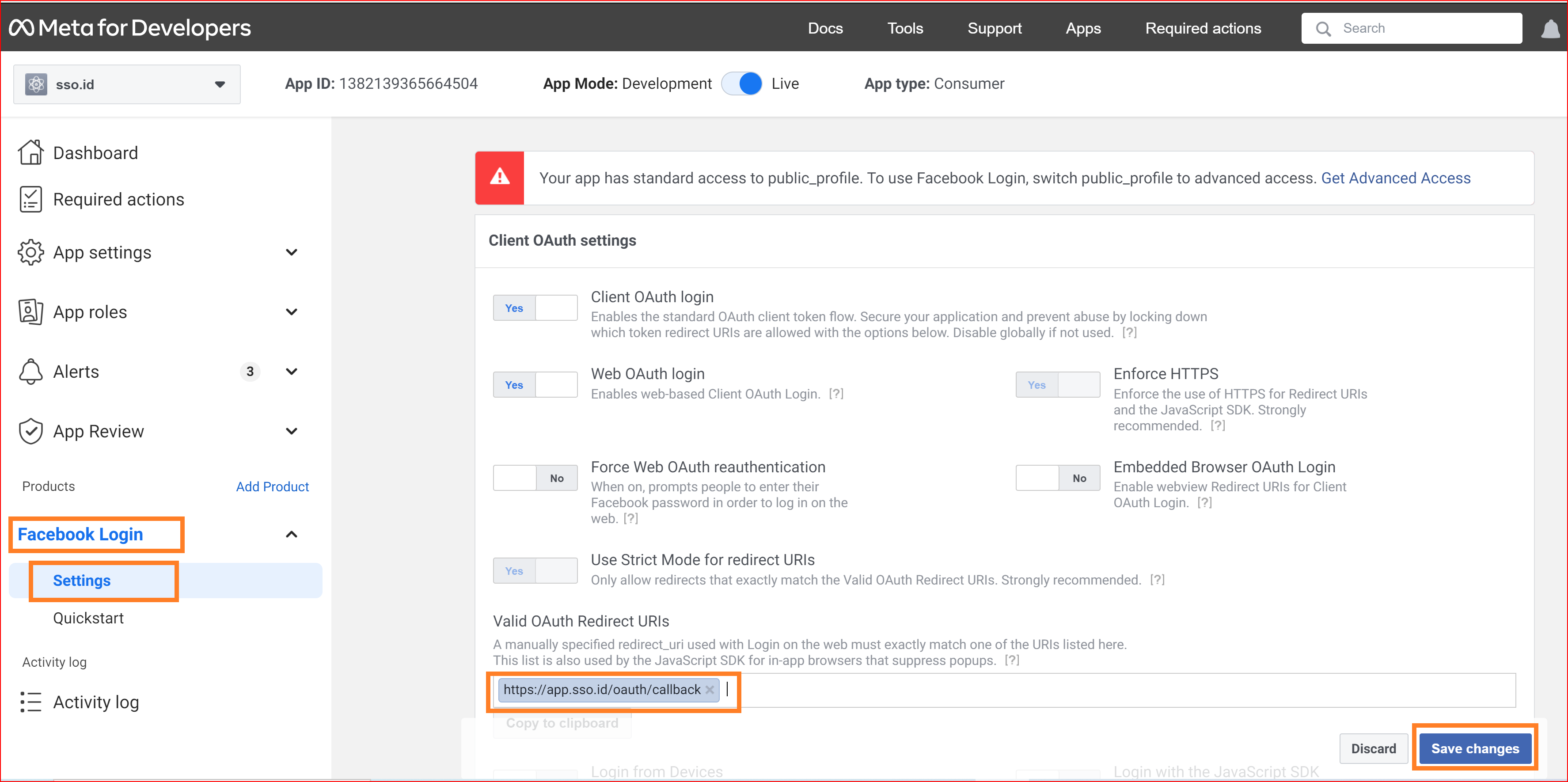Viewport: 1568px width, 782px height.
Task: Open help tooltip for Strict Mode redirect URIs
Action: (1157, 580)
